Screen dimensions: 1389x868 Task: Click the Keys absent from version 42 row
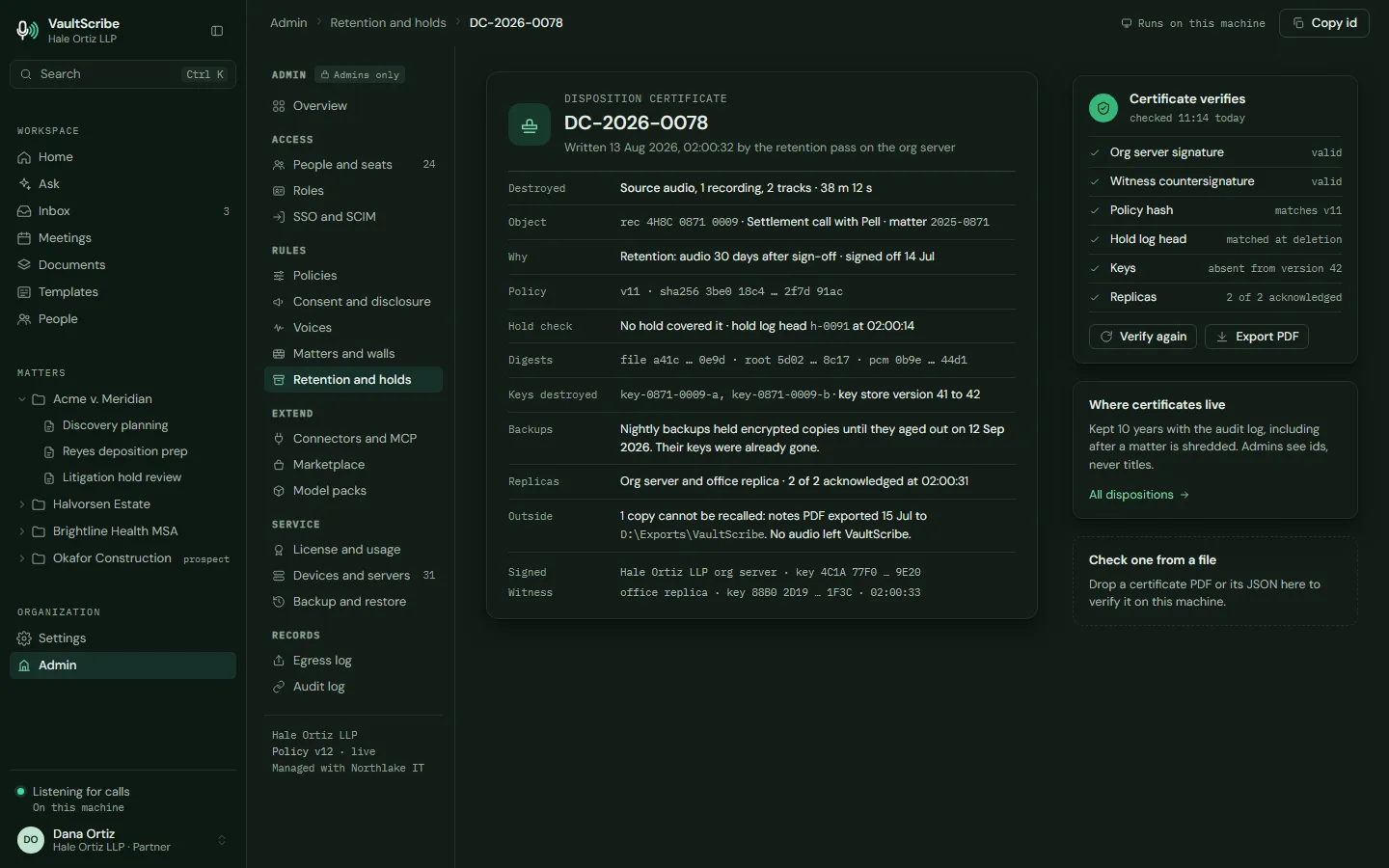(1215, 268)
